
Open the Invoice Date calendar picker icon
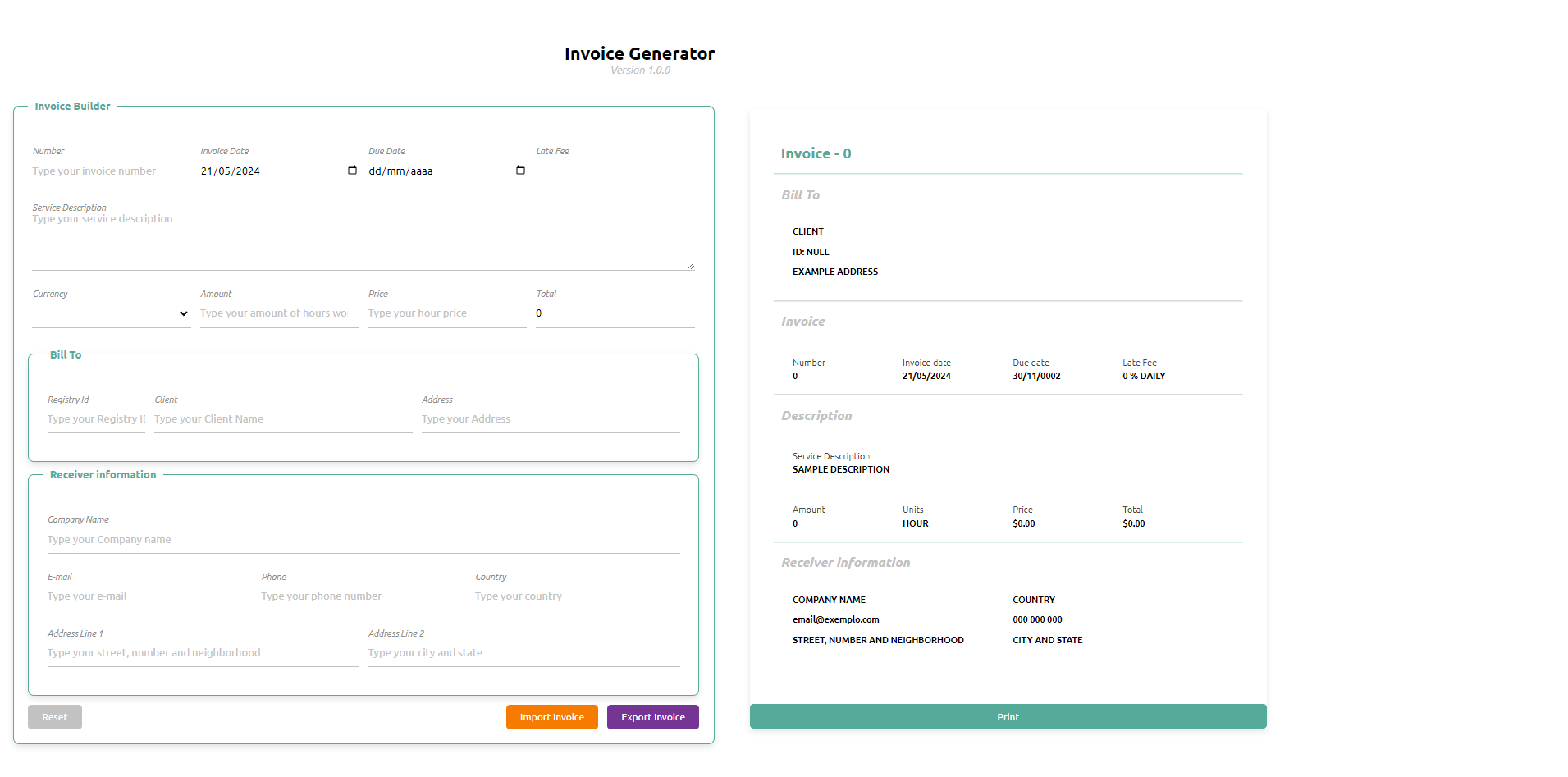pyautogui.click(x=352, y=171)
